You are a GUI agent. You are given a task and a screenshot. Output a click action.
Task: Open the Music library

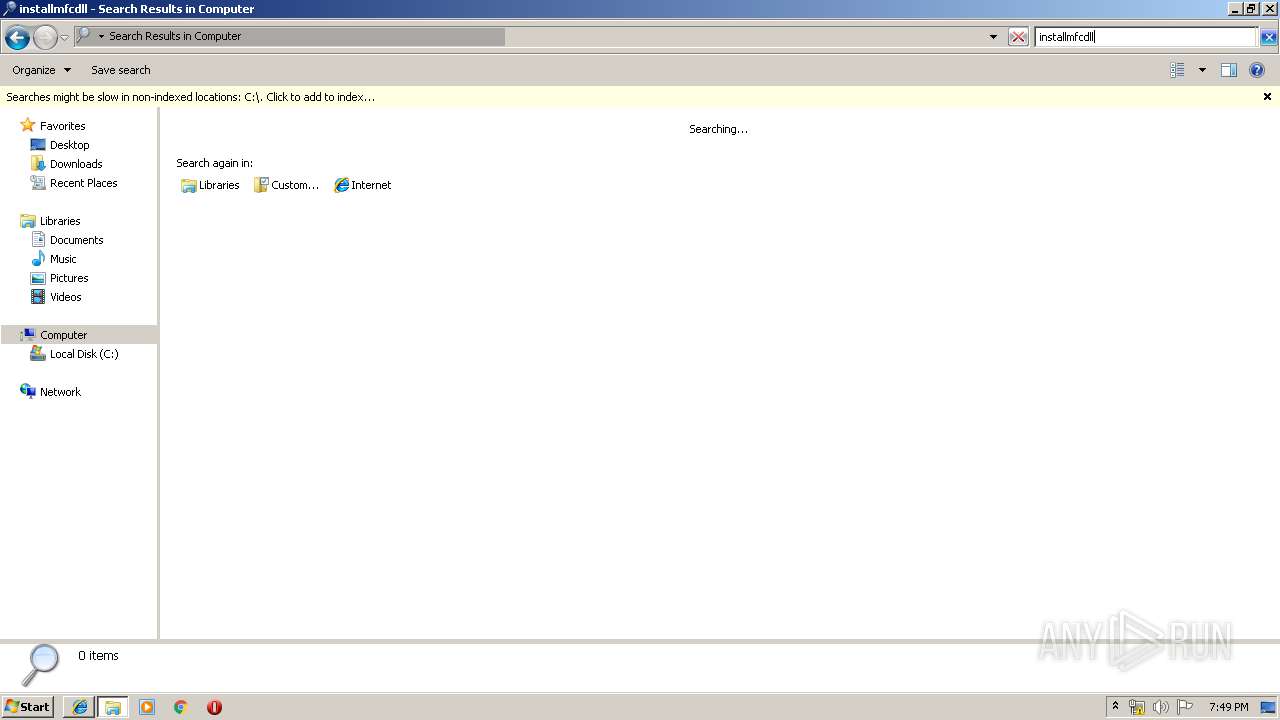click(63, 259)
